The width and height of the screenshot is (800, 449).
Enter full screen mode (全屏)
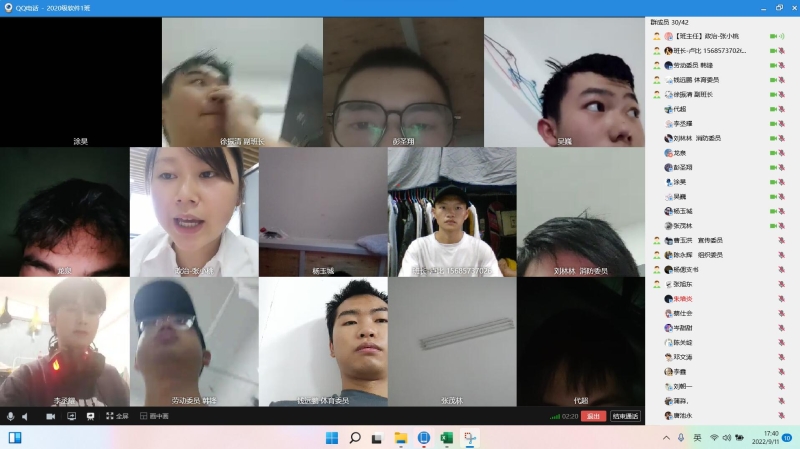click(117, 416)
